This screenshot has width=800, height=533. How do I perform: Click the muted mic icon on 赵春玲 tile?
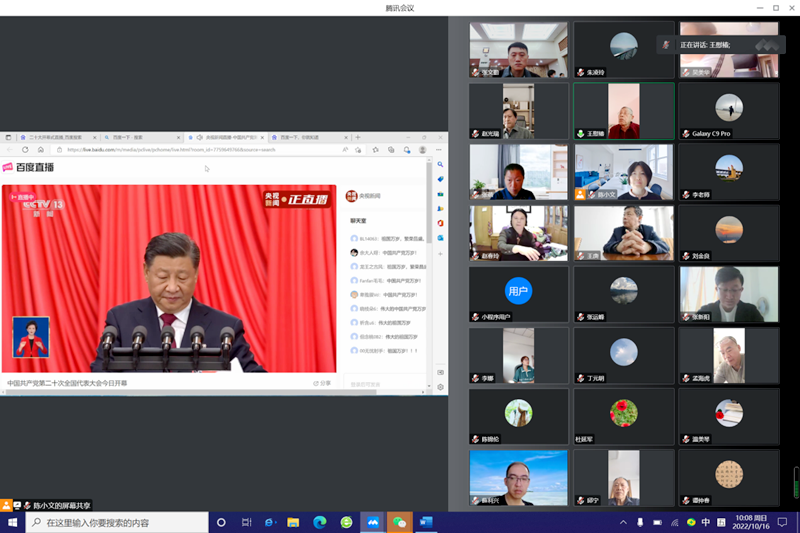coord(475,256)
